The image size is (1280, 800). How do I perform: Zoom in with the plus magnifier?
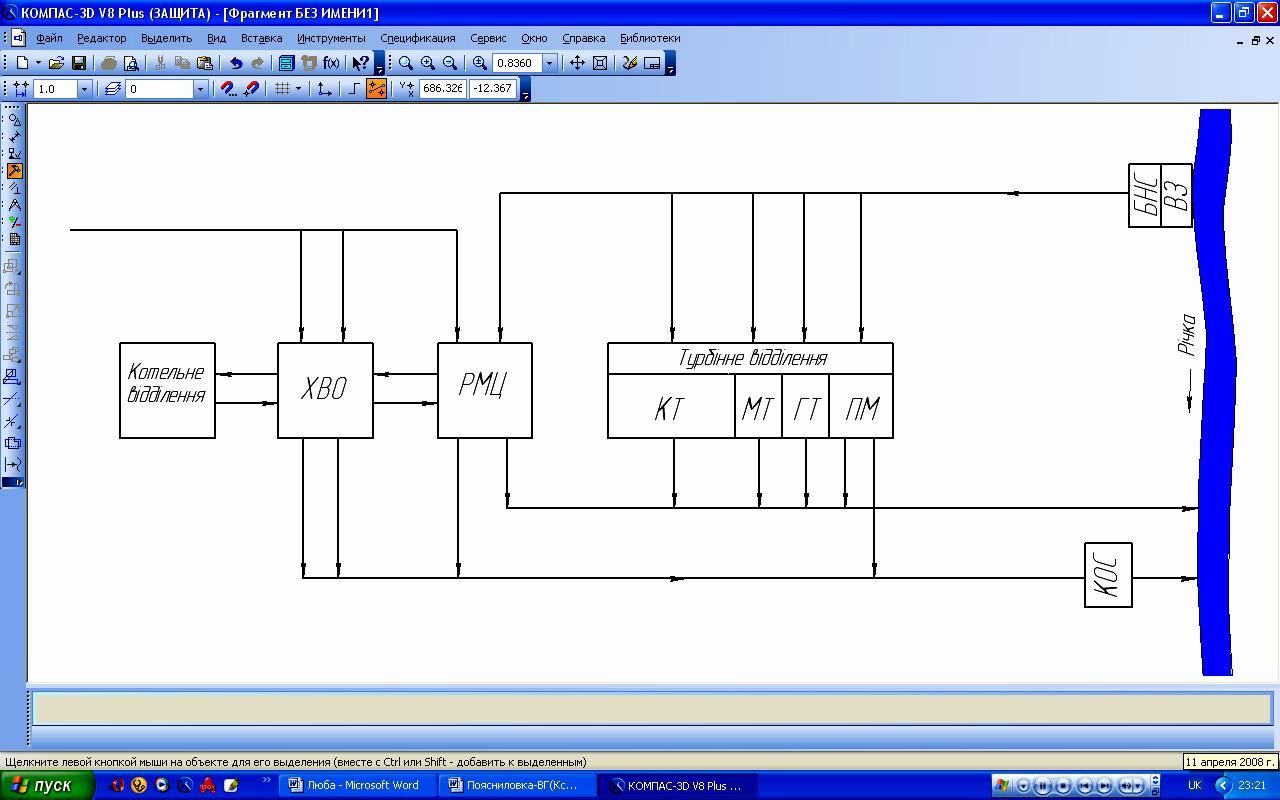coord(428,63)
